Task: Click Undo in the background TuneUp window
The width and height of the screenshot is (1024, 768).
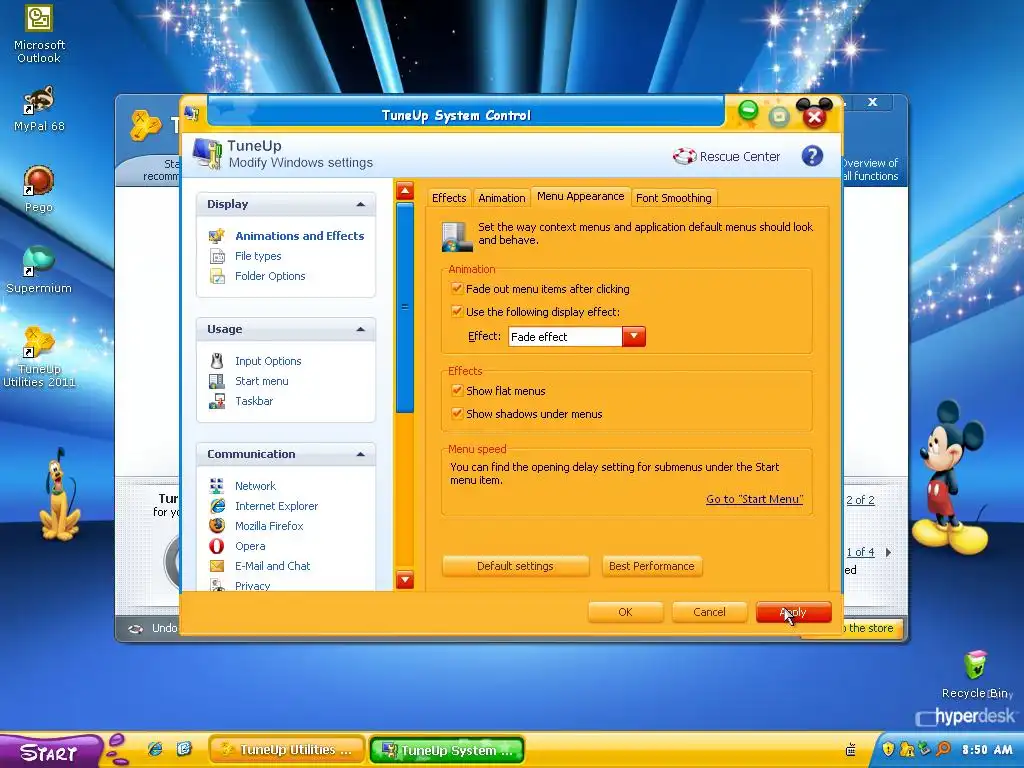Action: click(164, 628)
